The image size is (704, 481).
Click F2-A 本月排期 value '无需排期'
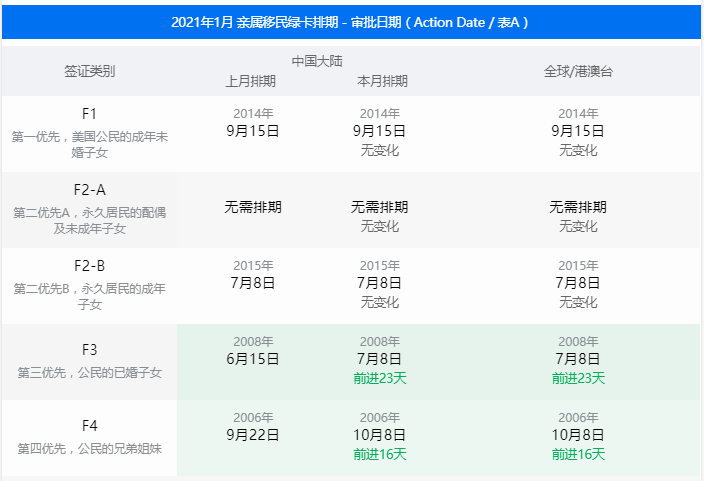click(379, 207)
